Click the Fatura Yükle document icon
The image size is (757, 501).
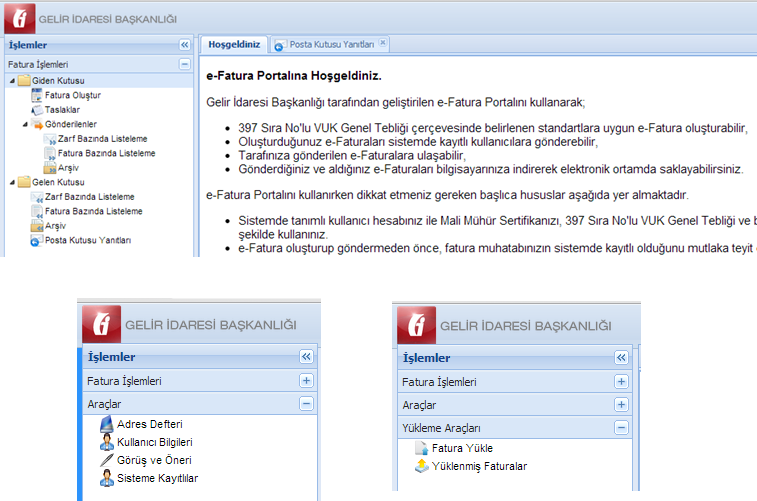(421, 449)
